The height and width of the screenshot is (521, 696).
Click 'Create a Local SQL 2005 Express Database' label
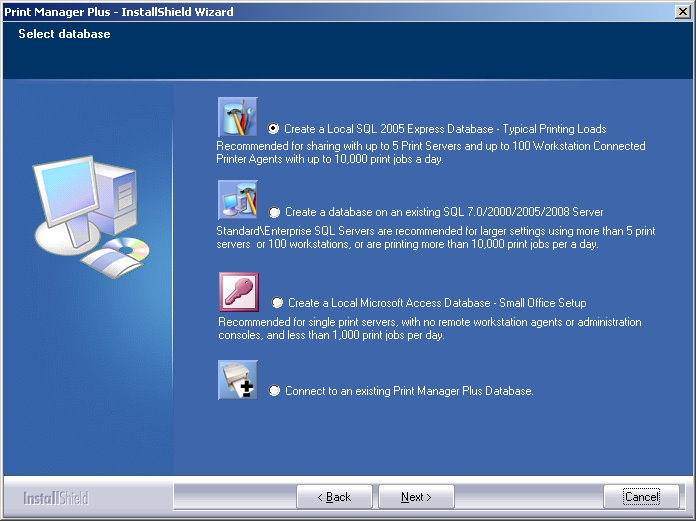445,129
